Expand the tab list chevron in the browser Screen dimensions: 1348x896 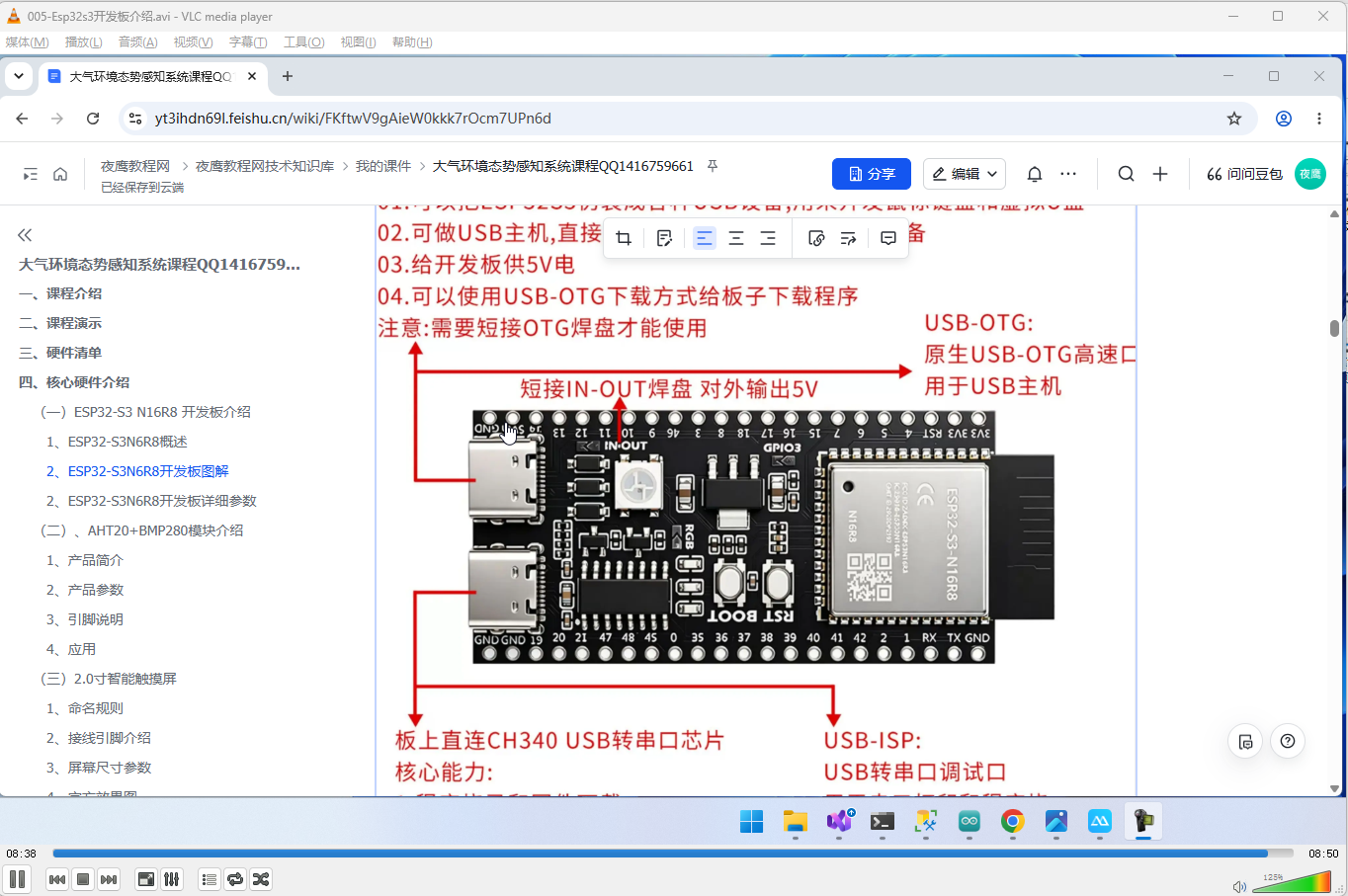pyautogui.click(x=18, y=76)
